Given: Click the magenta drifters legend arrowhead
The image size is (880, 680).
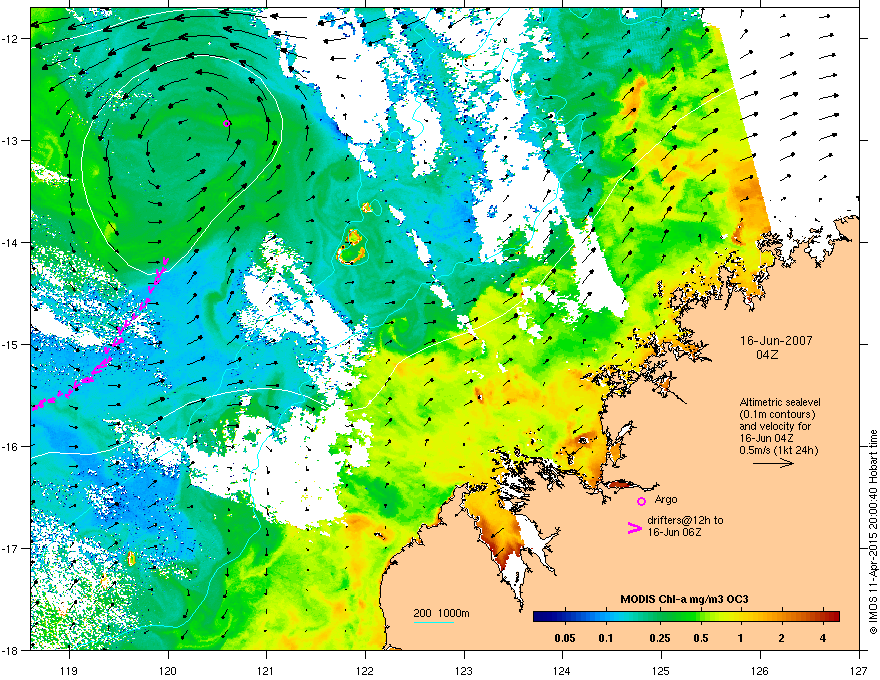Looking at the screenshot, I should tap(634, 528).
